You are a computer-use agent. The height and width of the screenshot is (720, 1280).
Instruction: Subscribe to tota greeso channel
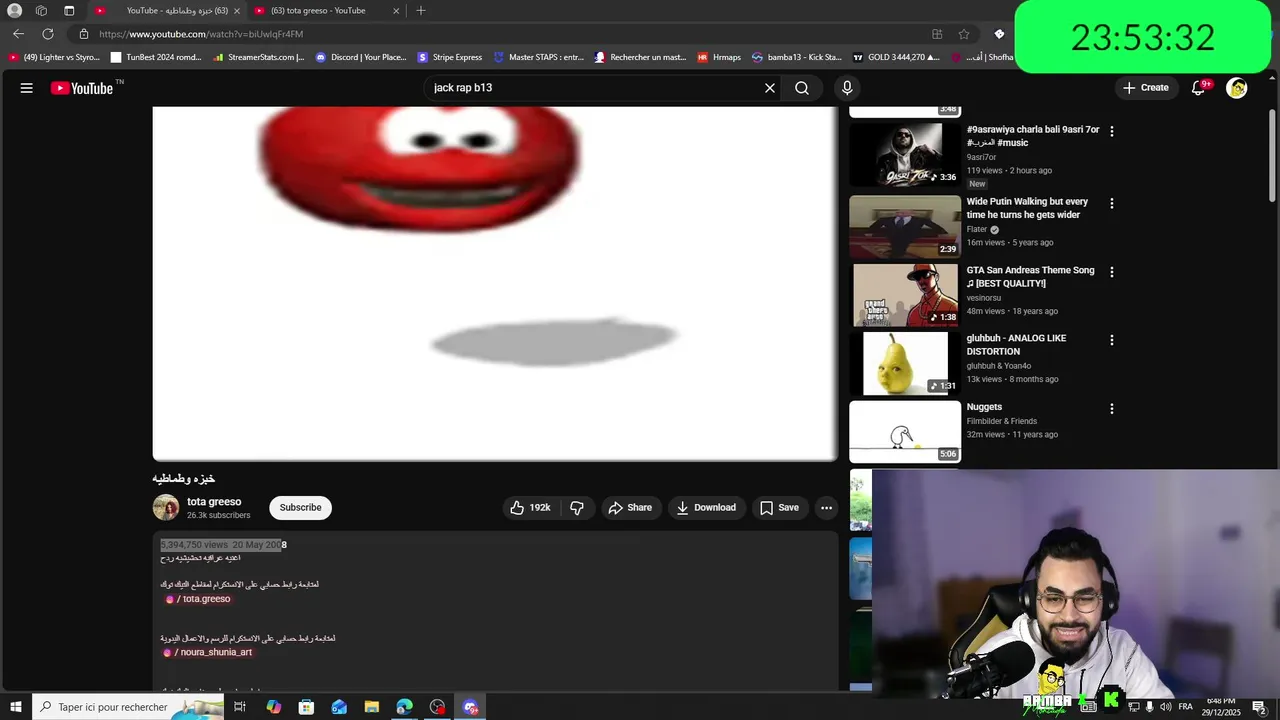pyautogui.click(x=300, y=508)
